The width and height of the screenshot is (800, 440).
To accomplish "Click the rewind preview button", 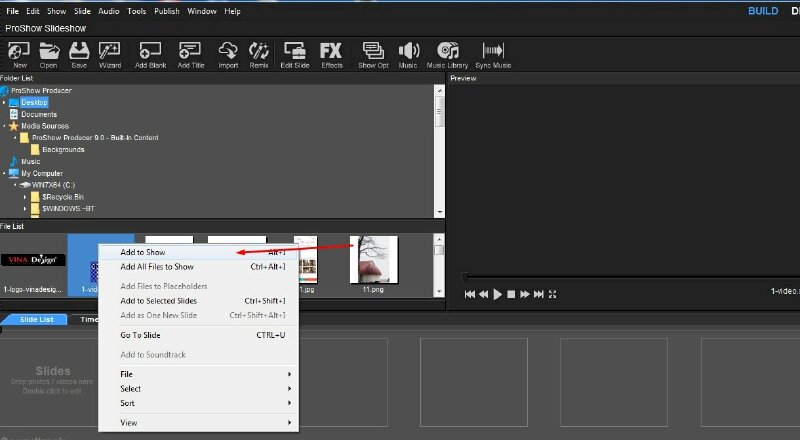I will pos(484,294).
